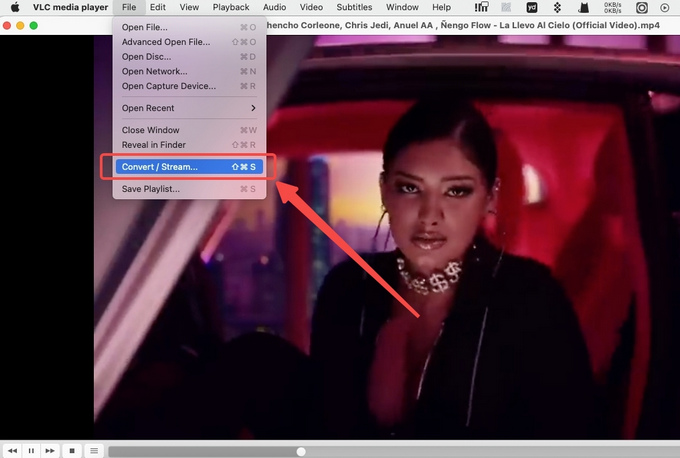Open the Help menu
Screen dimensions: 680x458
point(441,7)
